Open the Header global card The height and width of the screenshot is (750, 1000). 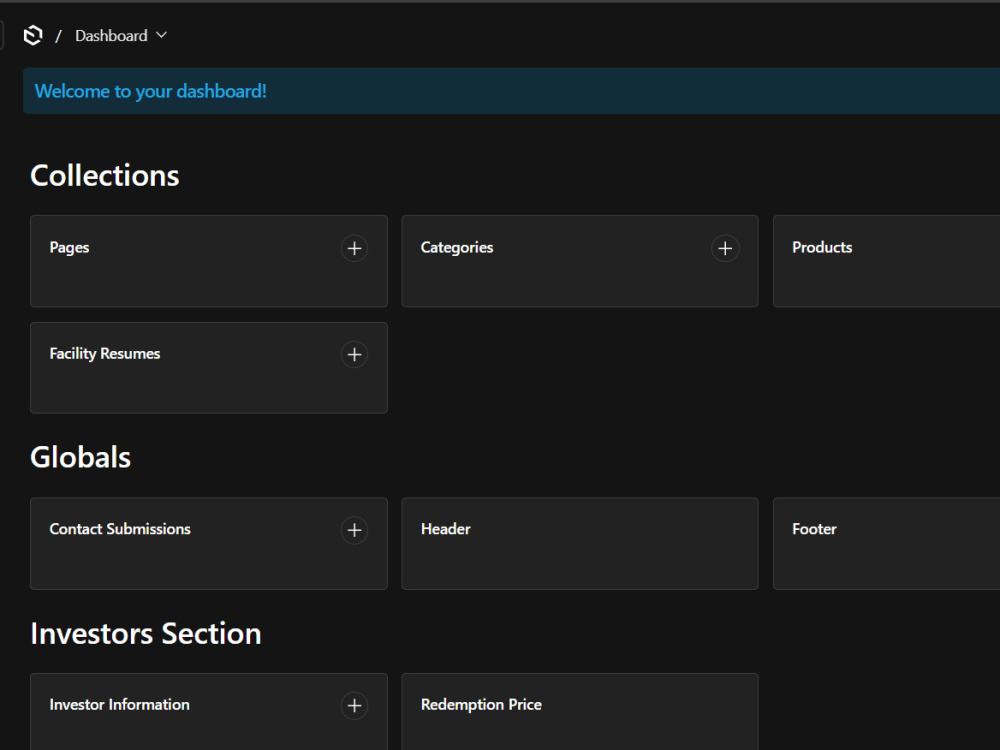click(580, 543)
